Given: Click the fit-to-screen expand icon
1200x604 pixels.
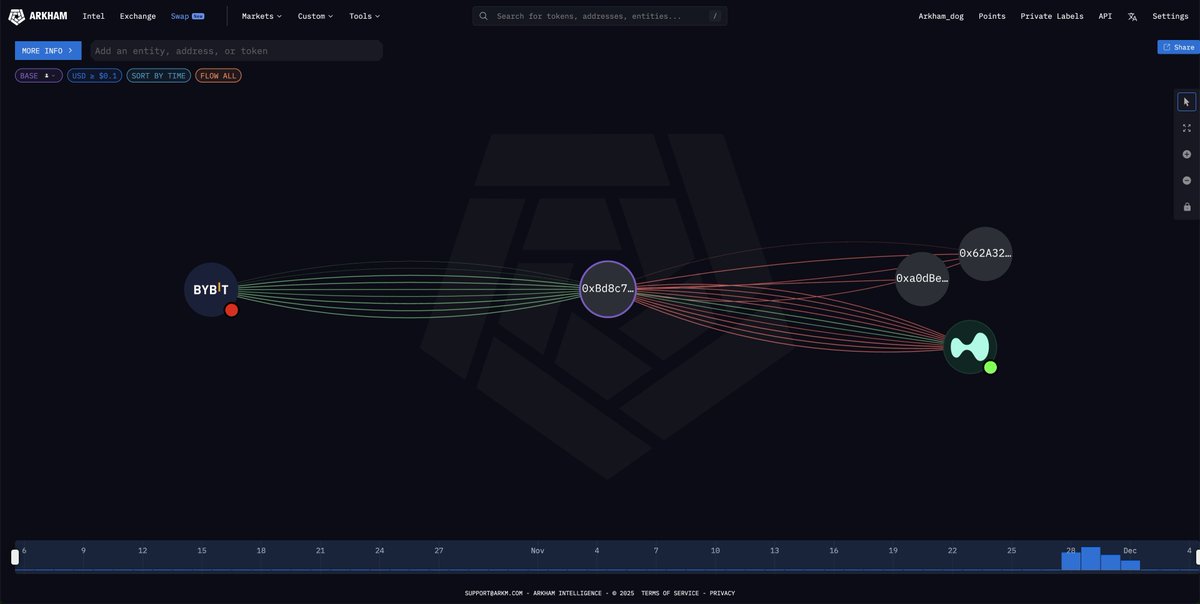Looking at the screenshot, I should [1187, 128].
